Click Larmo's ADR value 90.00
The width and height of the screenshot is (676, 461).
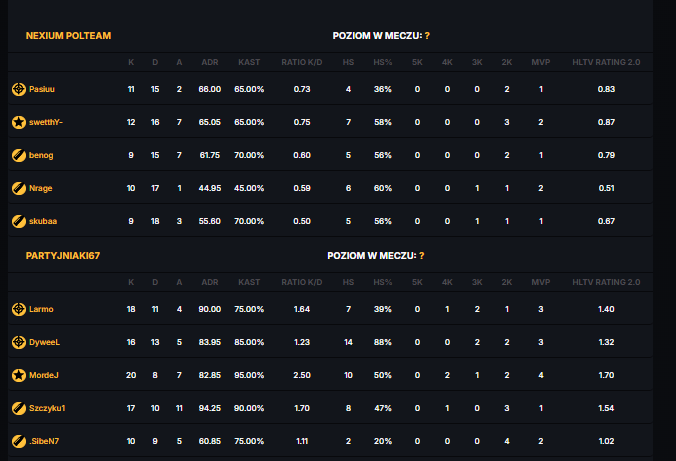(x=210, y=309)
